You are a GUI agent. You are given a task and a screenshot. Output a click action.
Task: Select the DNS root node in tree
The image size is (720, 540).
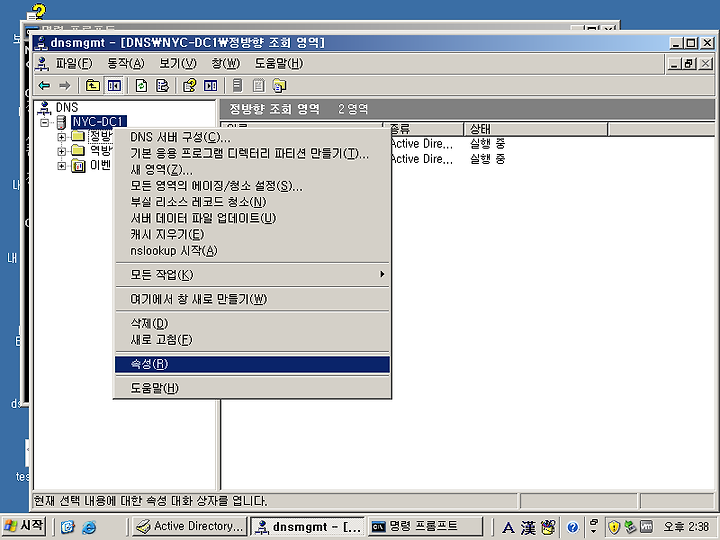click(x=67, y=107)
